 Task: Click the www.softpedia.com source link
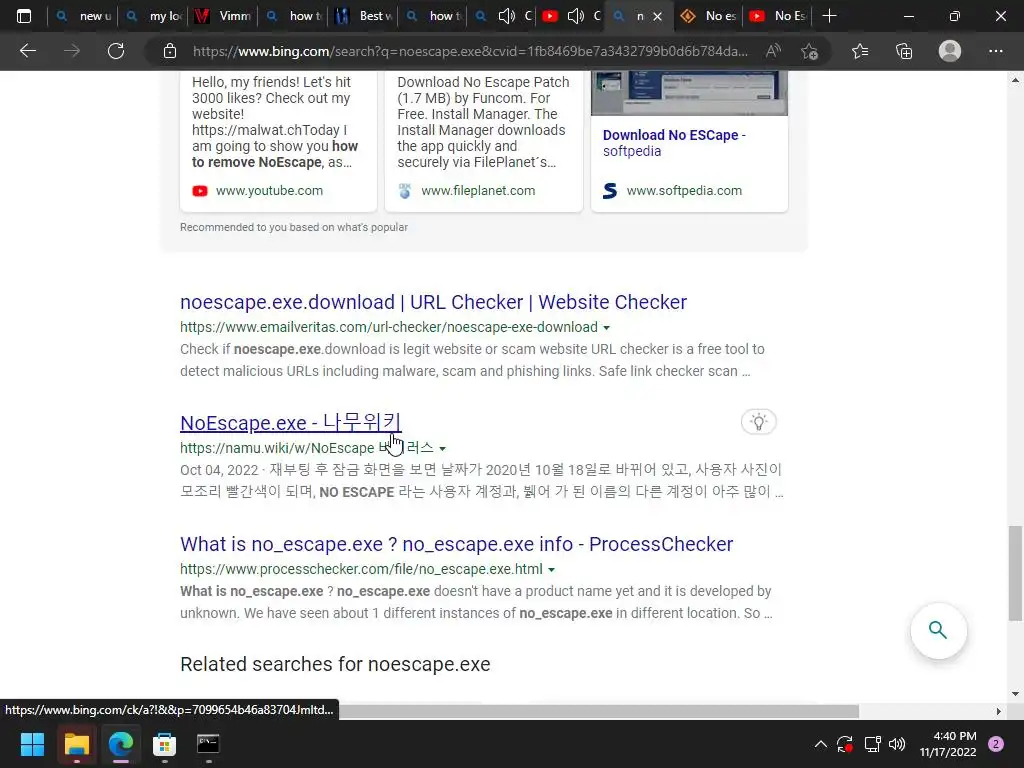coord(684,191)
